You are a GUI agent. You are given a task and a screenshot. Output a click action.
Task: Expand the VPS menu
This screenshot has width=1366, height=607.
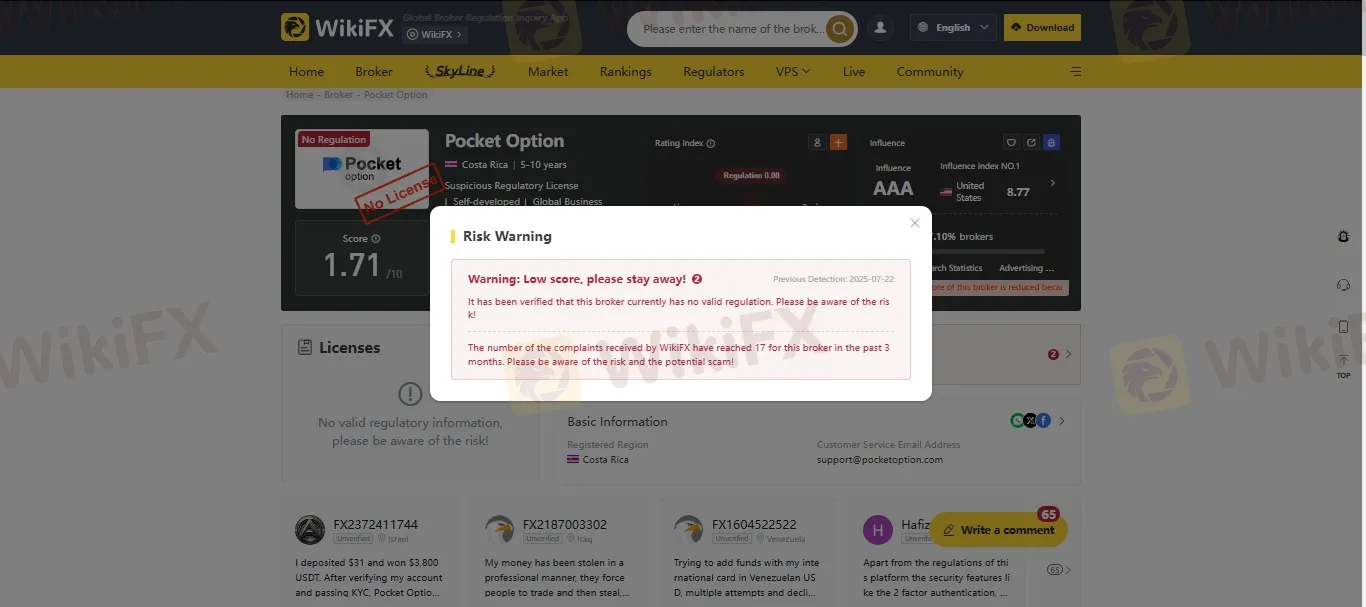[793, 71]
